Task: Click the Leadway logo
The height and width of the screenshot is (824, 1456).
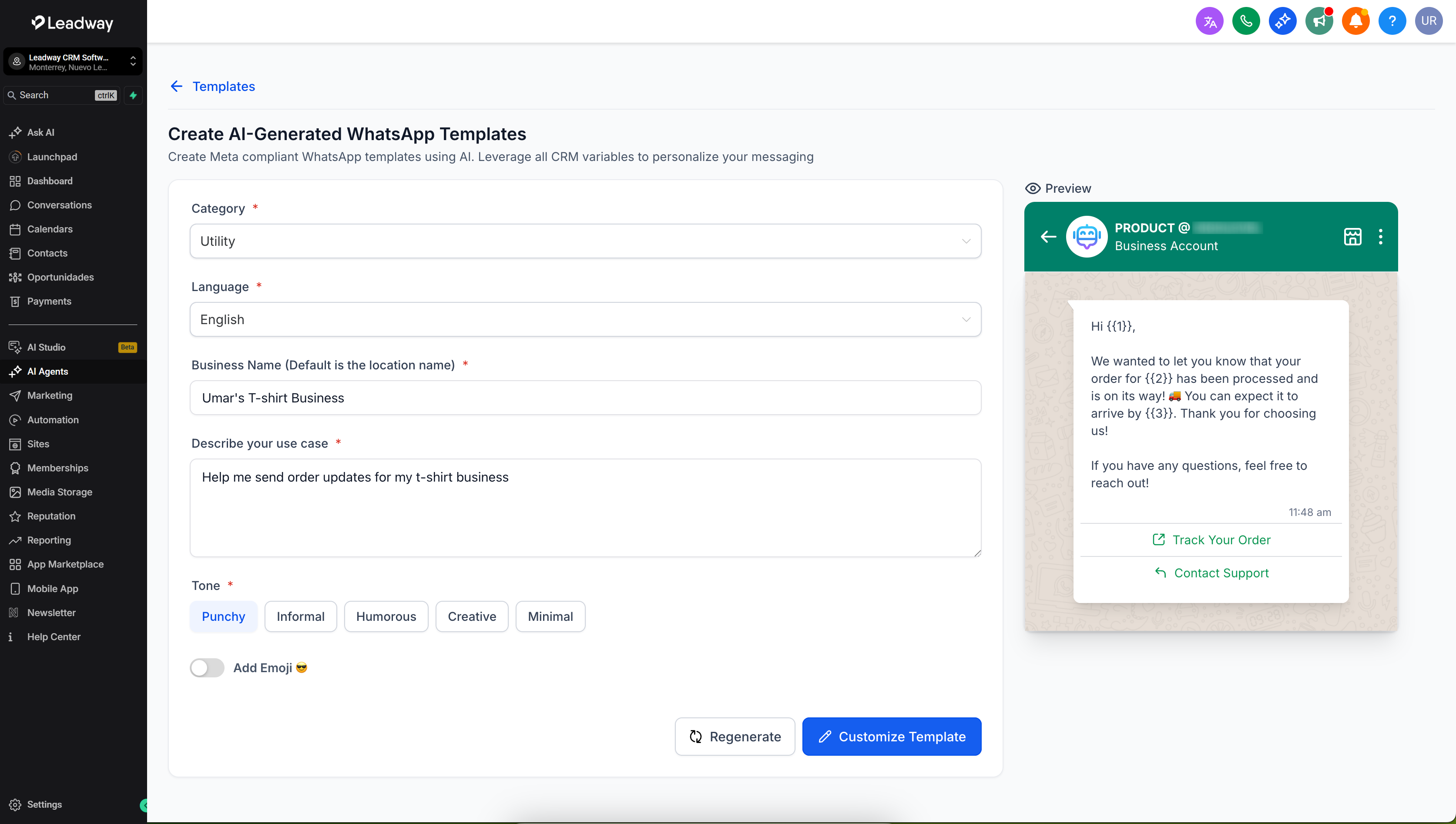Action: pos(72,23)
